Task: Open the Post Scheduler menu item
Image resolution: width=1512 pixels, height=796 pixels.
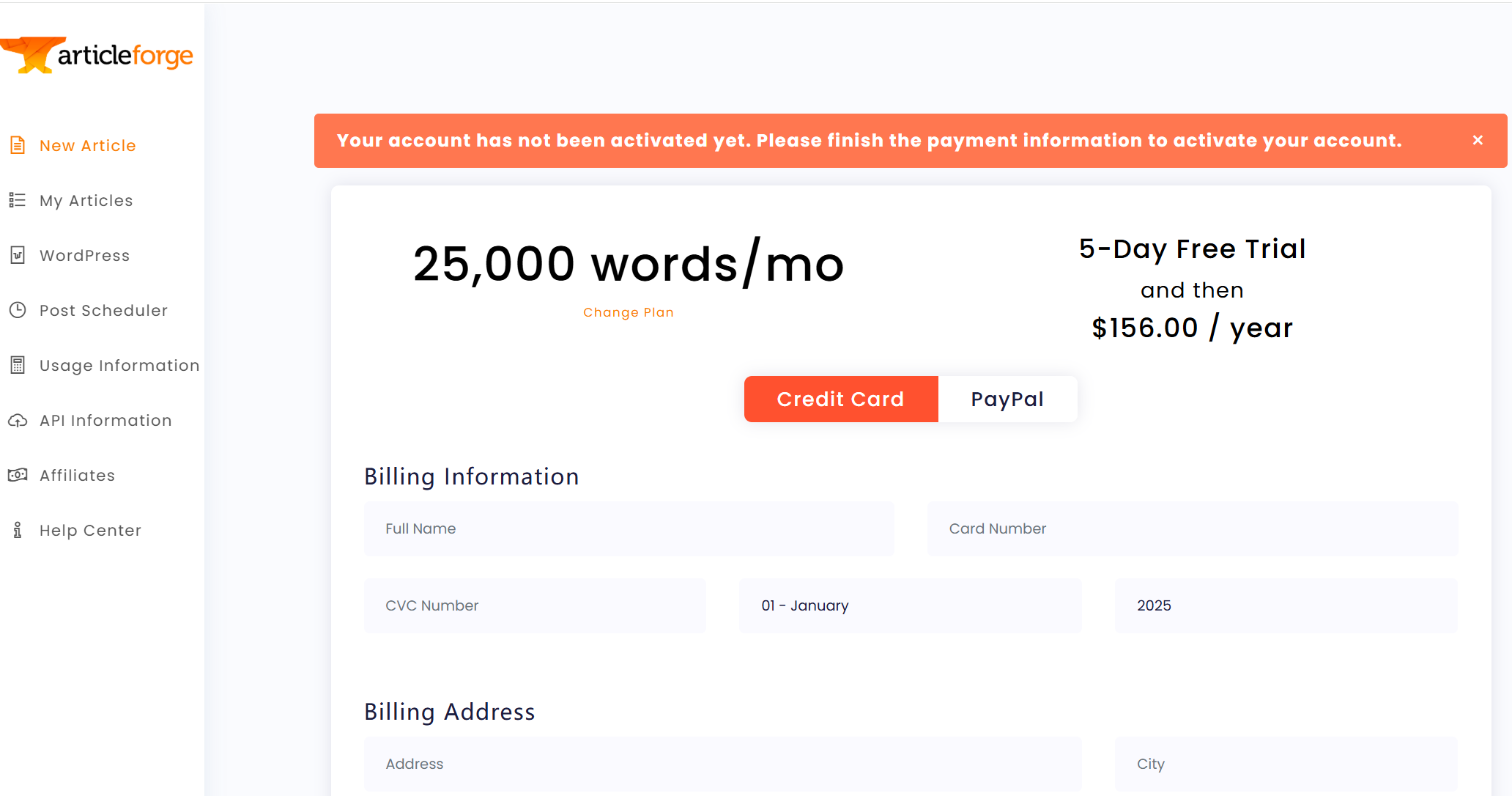Action: [103, 310]
